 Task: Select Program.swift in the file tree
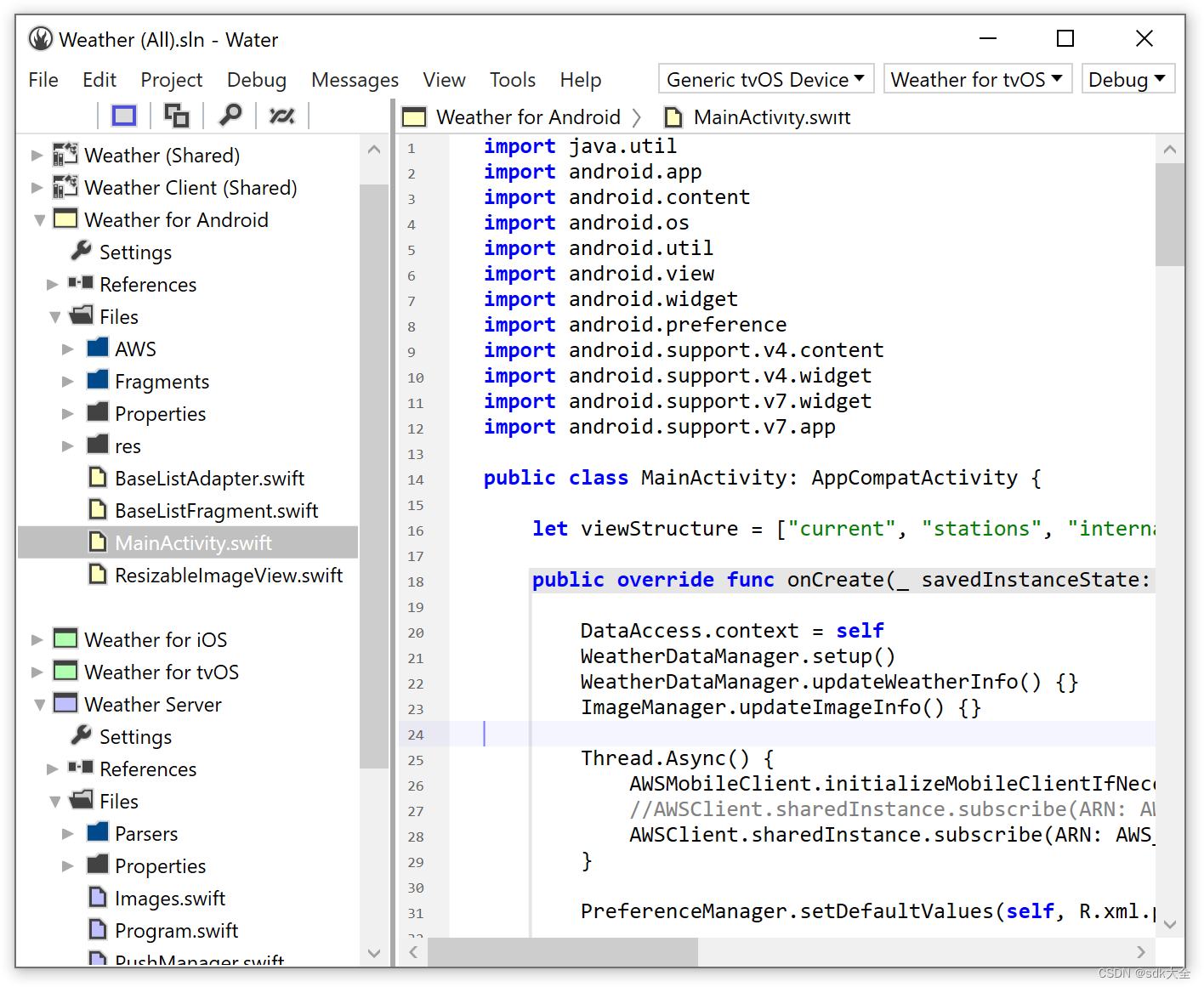click(176, 930)
